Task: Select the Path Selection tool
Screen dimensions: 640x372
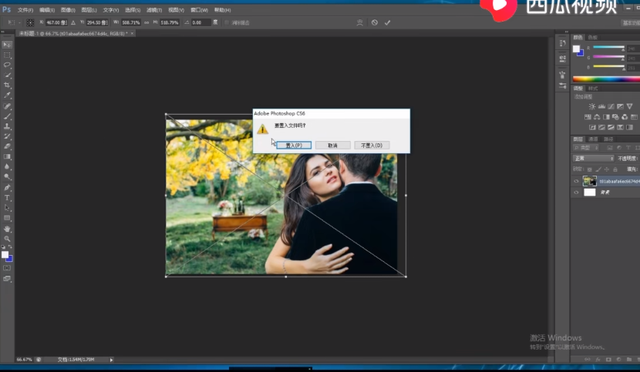Action: point(7,208)
